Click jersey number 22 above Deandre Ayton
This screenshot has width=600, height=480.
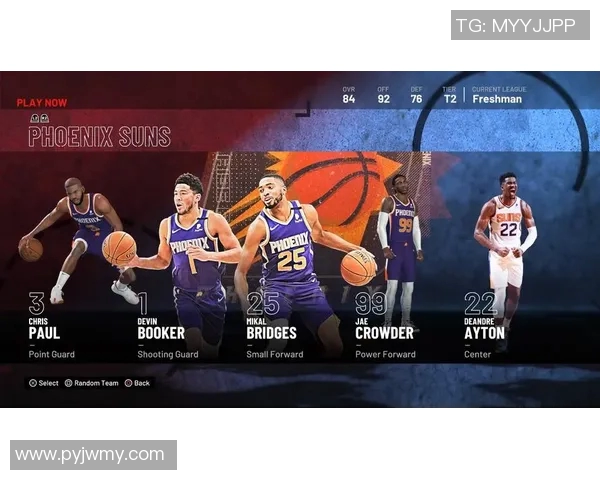coord(481,303)
